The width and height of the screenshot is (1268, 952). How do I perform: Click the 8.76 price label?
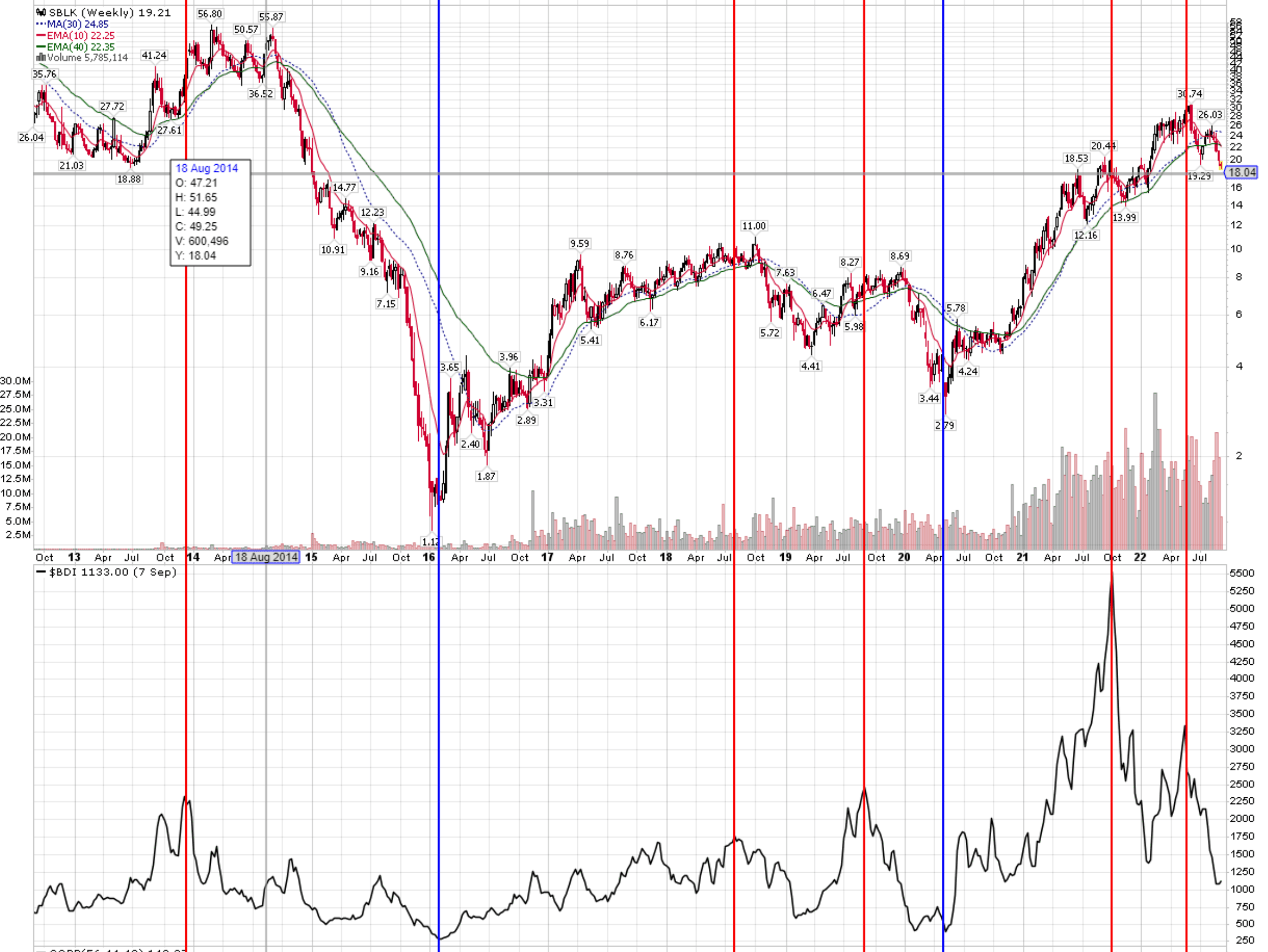tap(624, 255)
